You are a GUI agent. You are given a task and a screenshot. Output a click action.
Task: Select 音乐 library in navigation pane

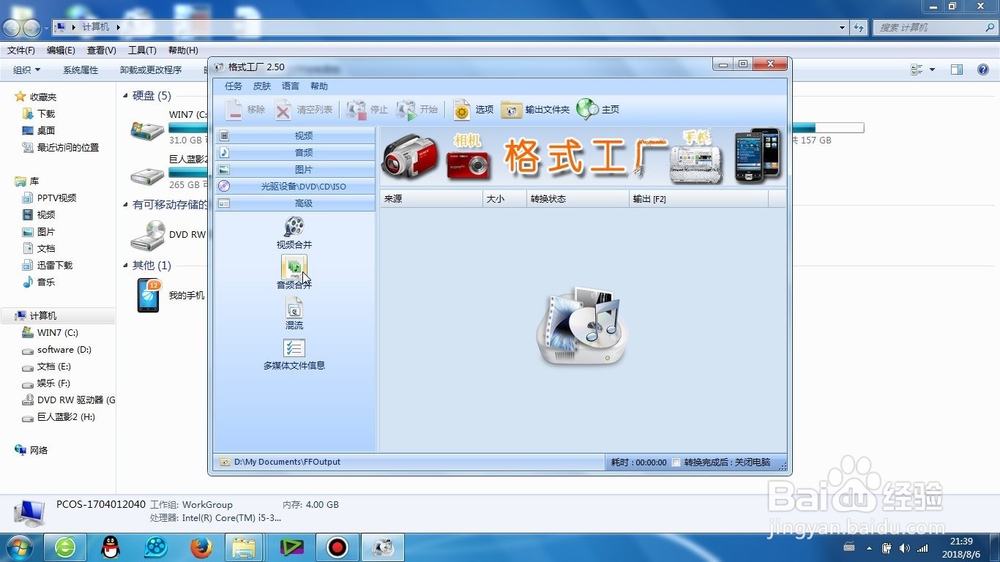(x=46, y=281)
